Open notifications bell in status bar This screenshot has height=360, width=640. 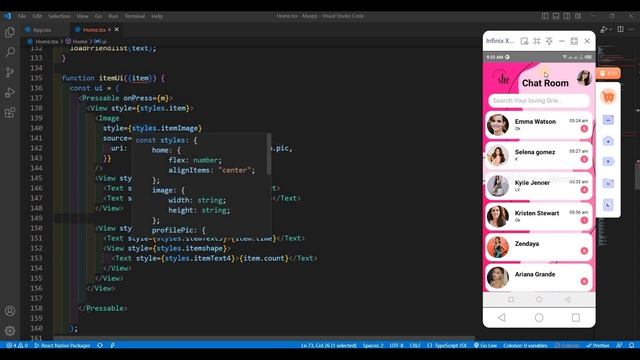pyautogui.click(x=632, y=345)
